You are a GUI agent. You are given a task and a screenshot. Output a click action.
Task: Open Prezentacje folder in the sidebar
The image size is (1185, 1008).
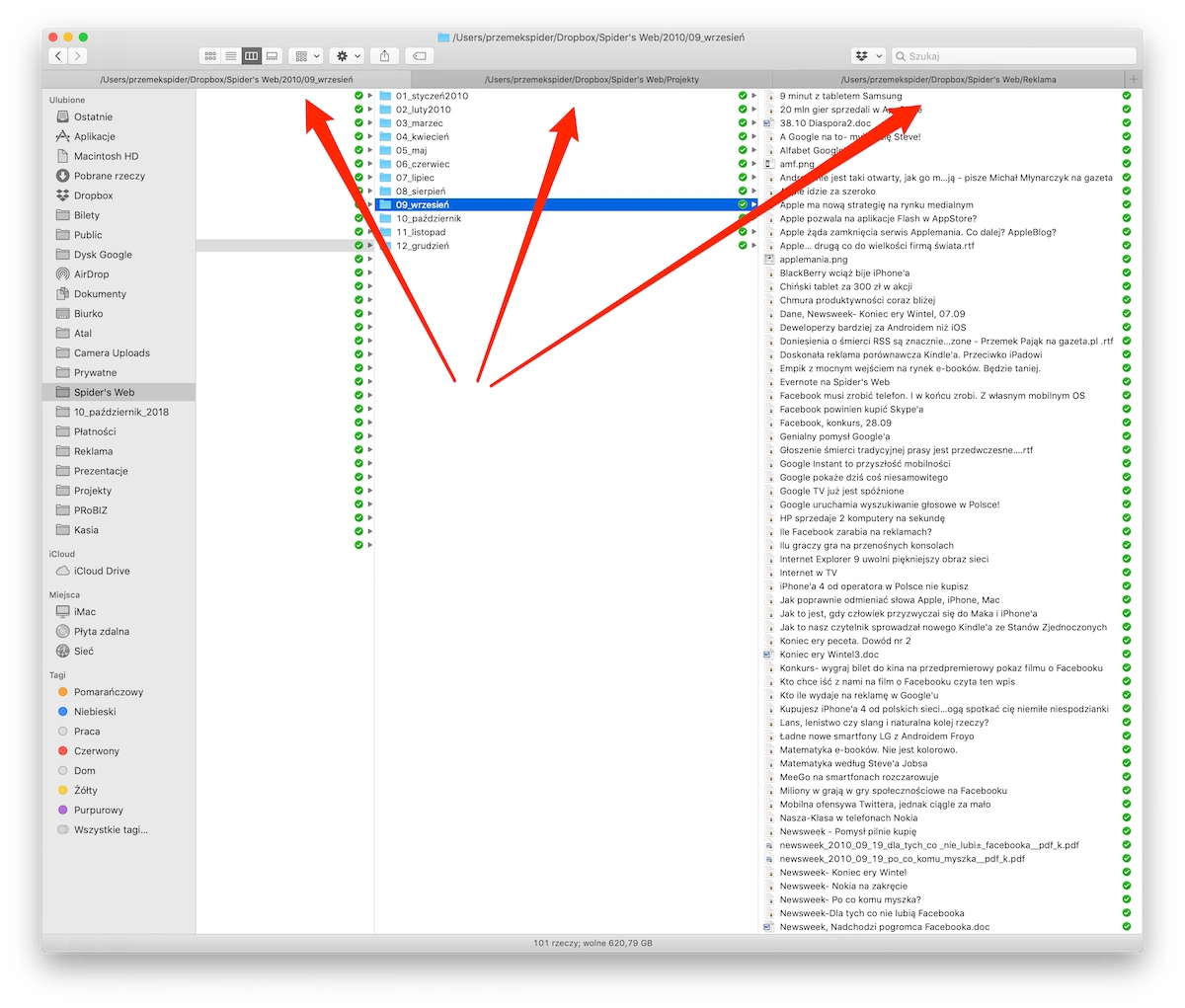101,471
